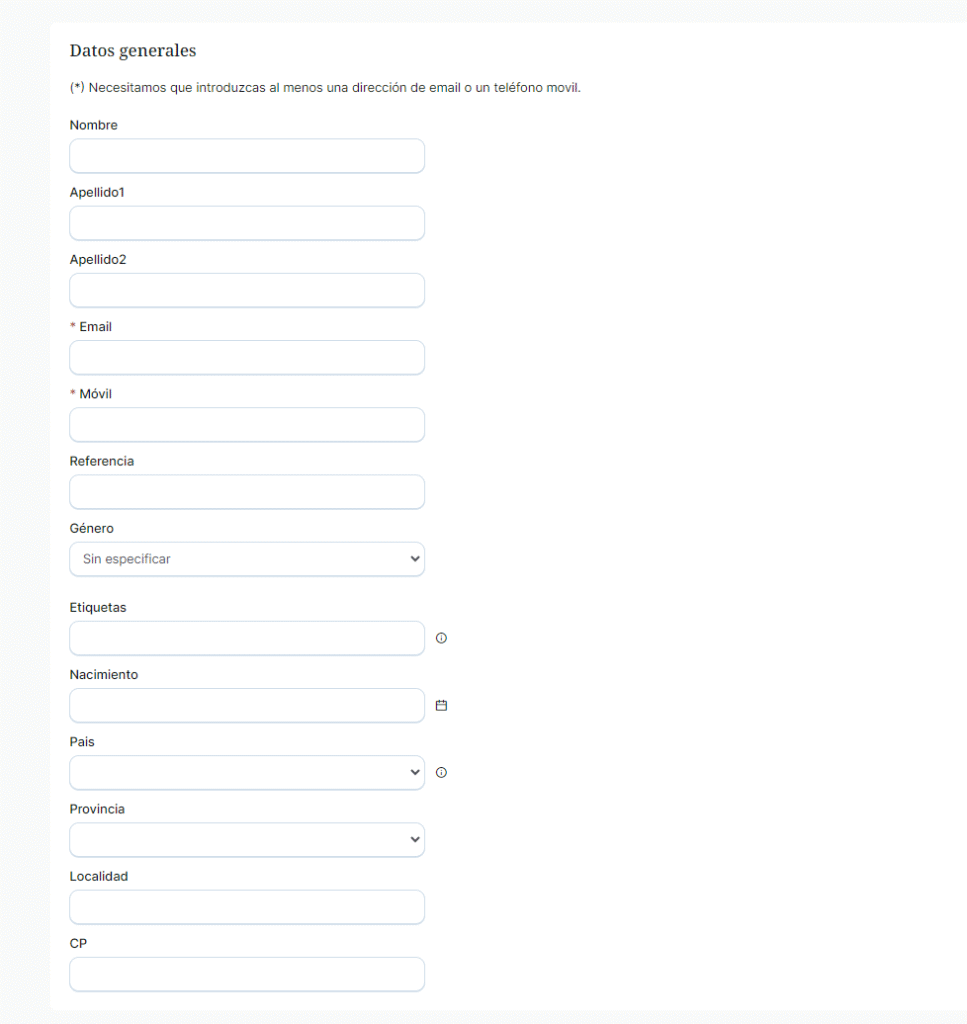This screenshot has width=967, height=1024.
Task: Click the Localidad input field
Action: (247, 906)
